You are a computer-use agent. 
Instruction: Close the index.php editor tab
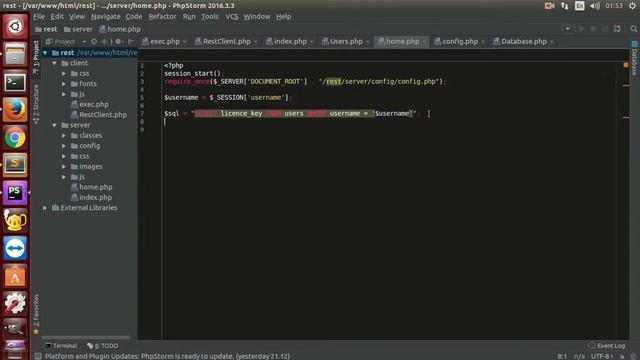(312, 42)
